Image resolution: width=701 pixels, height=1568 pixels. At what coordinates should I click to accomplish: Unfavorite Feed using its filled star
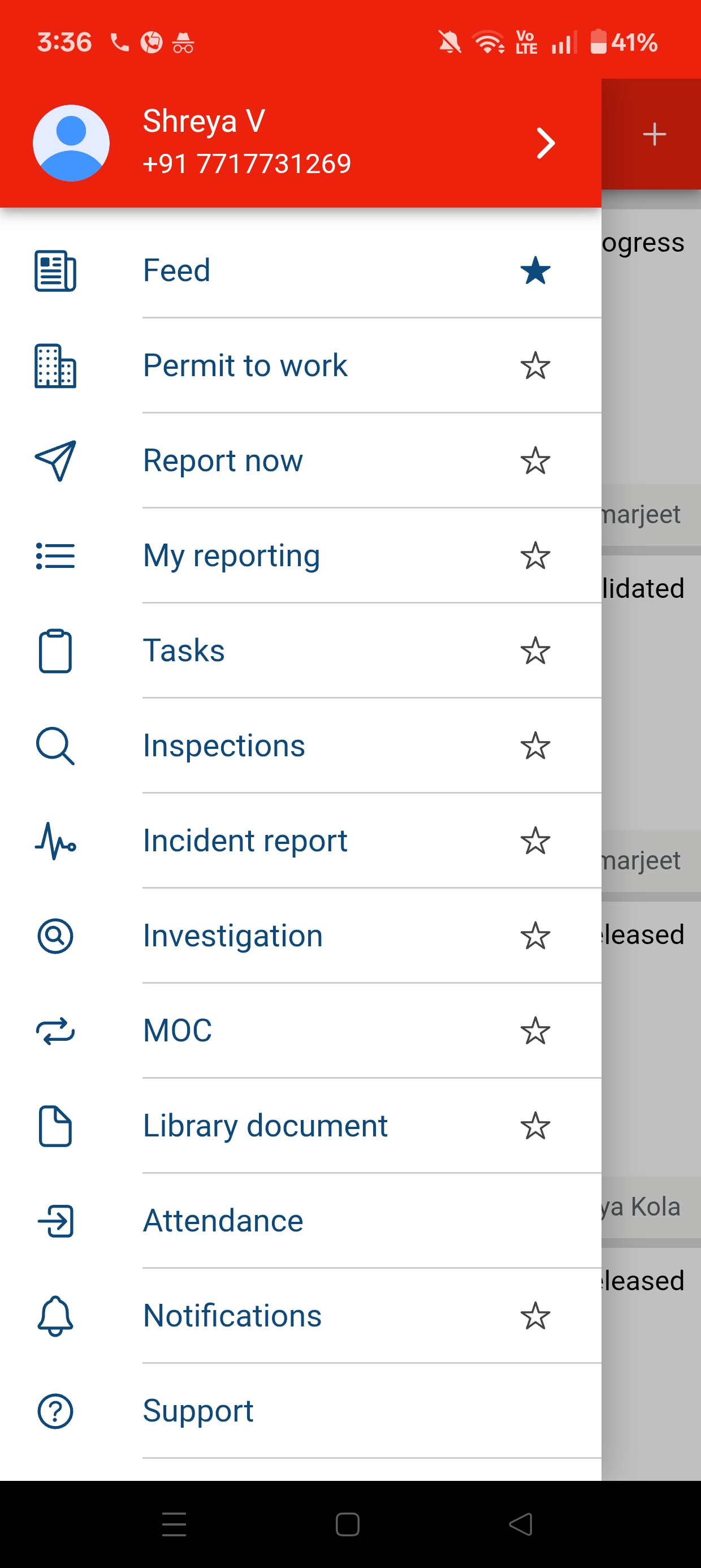click(535, 271)
